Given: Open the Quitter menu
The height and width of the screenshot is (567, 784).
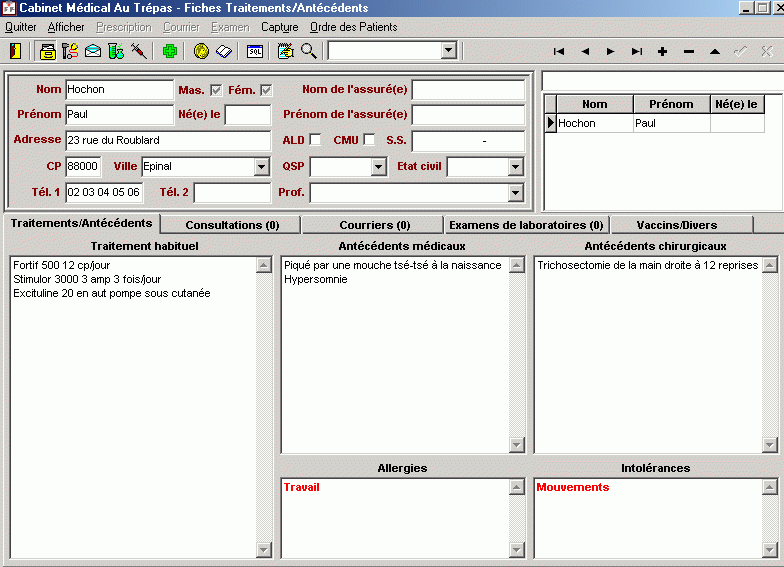Looking at the screenshot, I should tap(20, 27).
